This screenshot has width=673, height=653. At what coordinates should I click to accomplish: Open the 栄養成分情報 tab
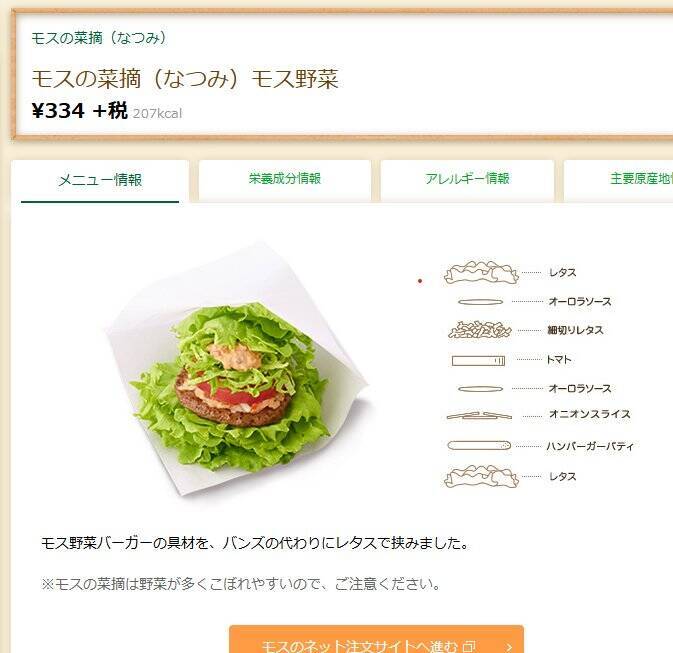(x=285, y=179)
